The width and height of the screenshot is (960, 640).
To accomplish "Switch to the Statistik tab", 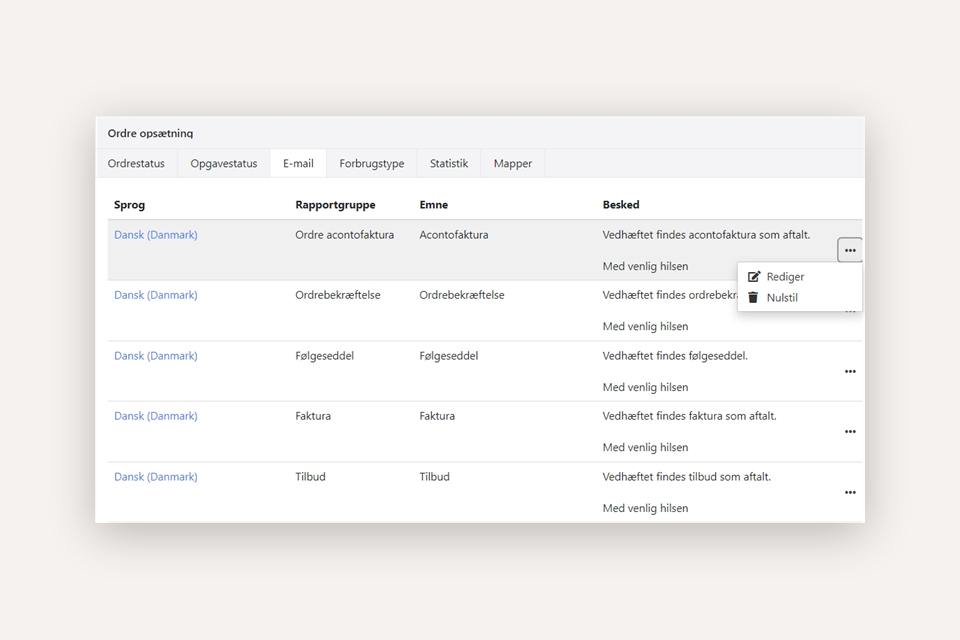I will coord(449,163).
